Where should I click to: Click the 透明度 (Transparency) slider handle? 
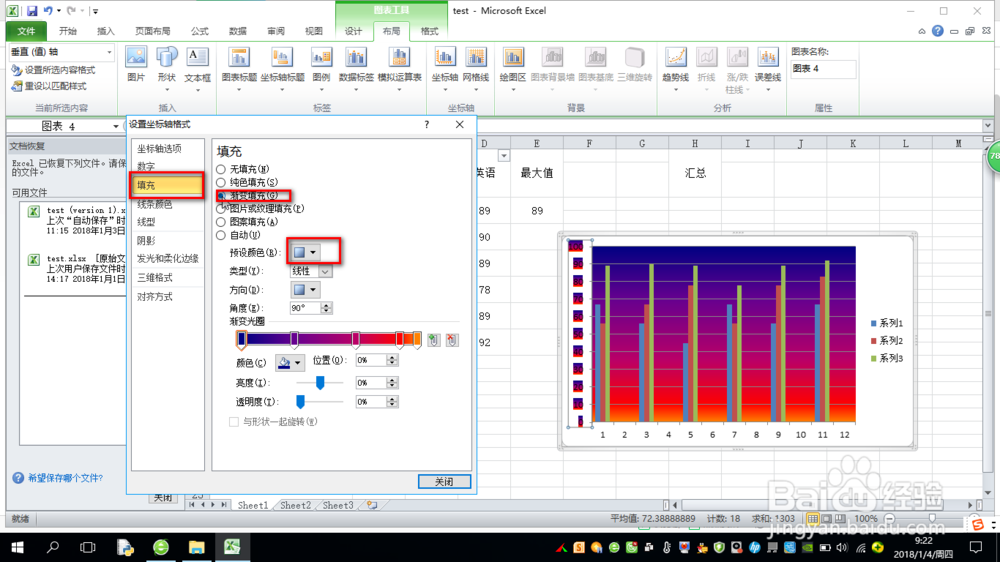pyautogui.click(x=300, y=401)
